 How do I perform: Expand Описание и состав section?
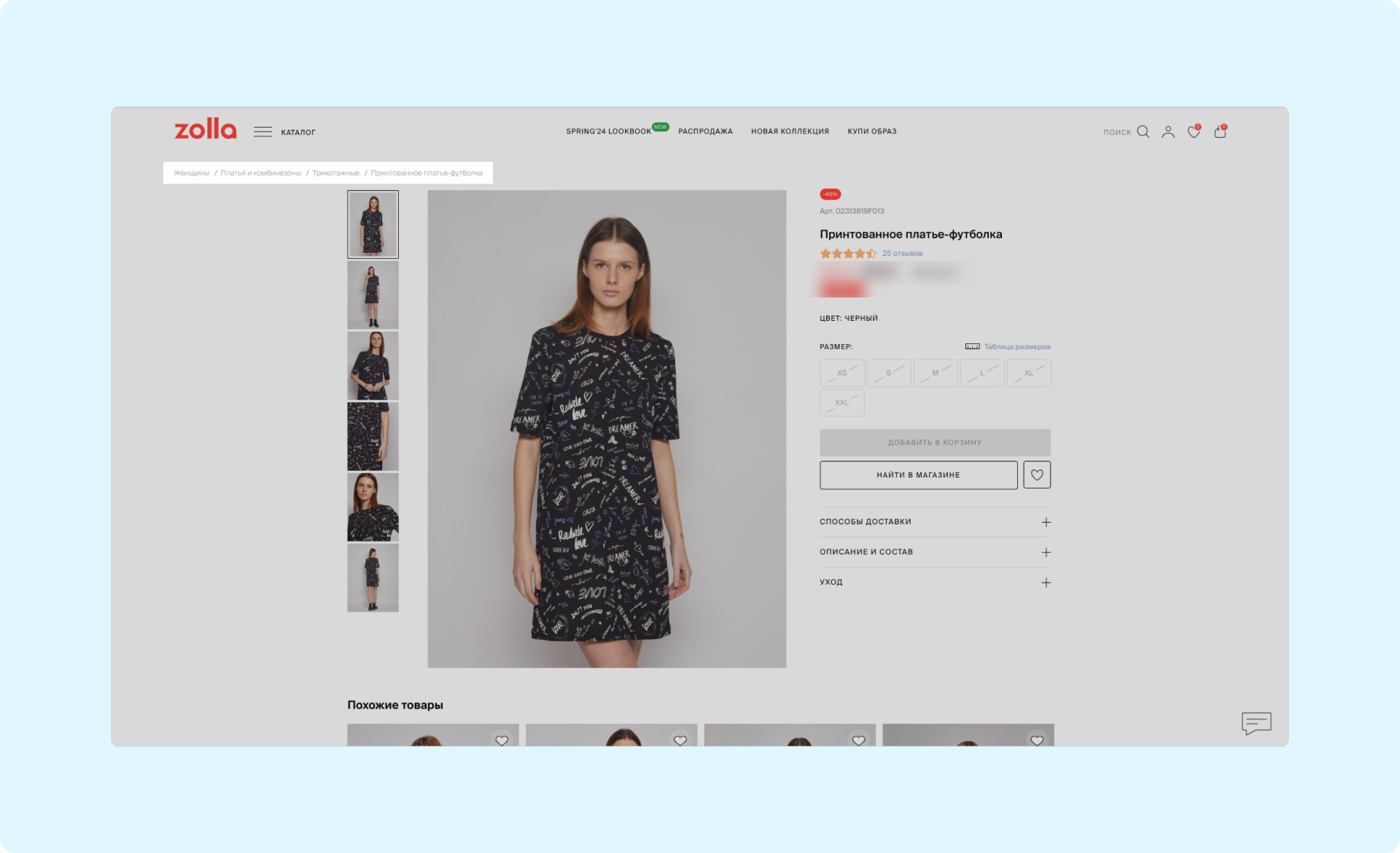[935, 552]
